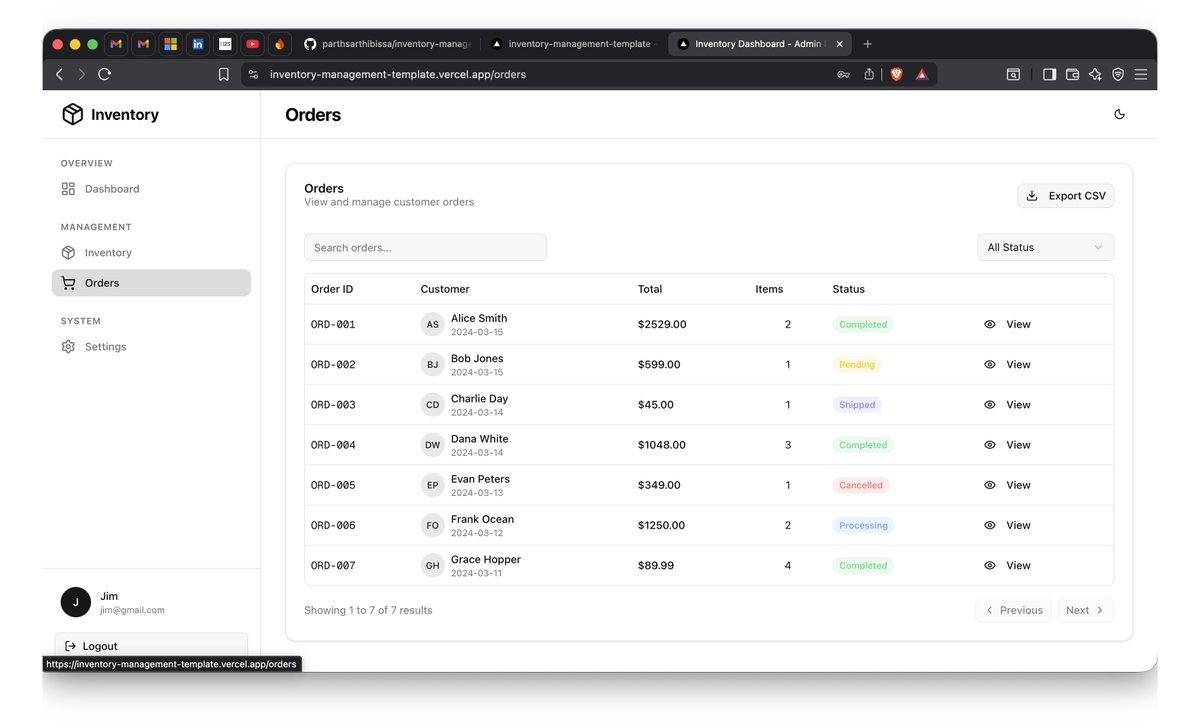Image resolution: width=1200 pixels, height=728 pixels.
Task: Click the DW avatar for Dana White
Action: tap(432, 445)
